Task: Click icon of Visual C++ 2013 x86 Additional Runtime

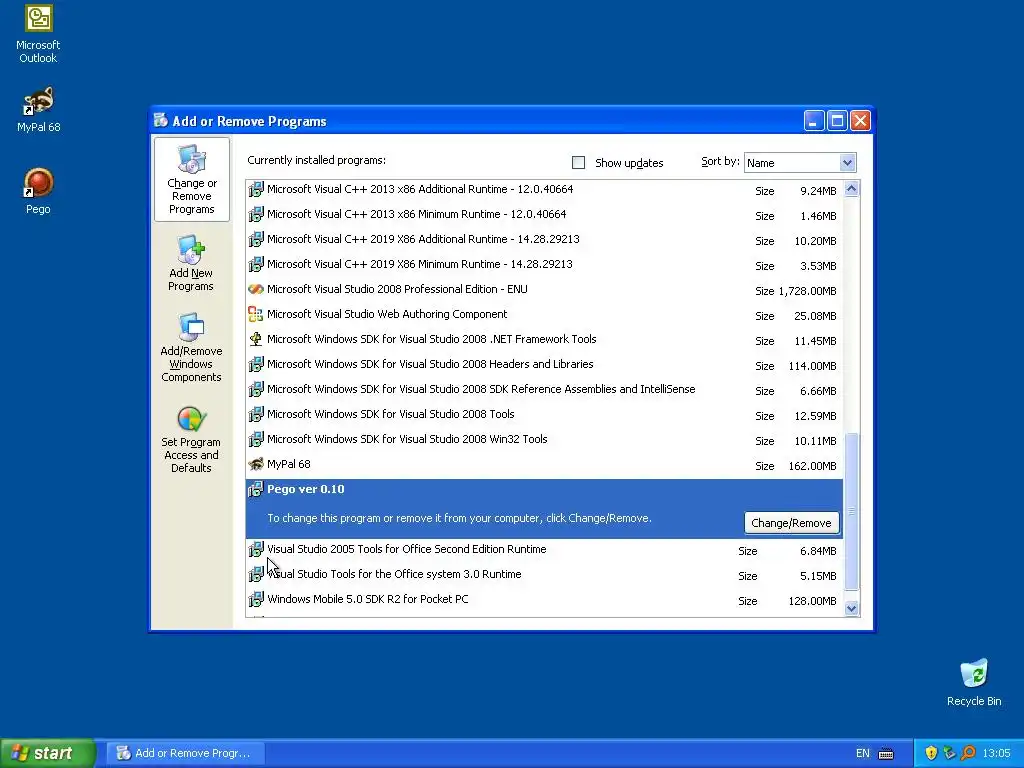Action: (x=256, y=189)
